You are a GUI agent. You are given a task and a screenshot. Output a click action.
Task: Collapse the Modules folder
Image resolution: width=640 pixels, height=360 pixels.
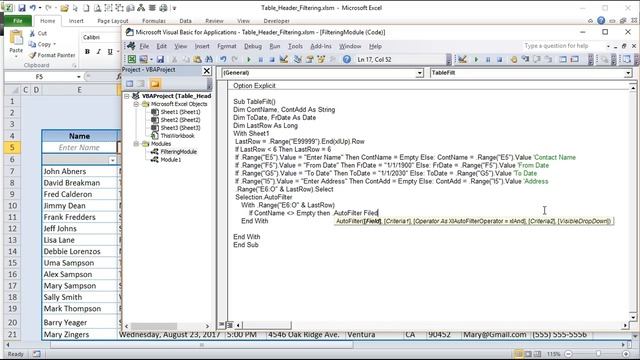(x=136, y=144)
